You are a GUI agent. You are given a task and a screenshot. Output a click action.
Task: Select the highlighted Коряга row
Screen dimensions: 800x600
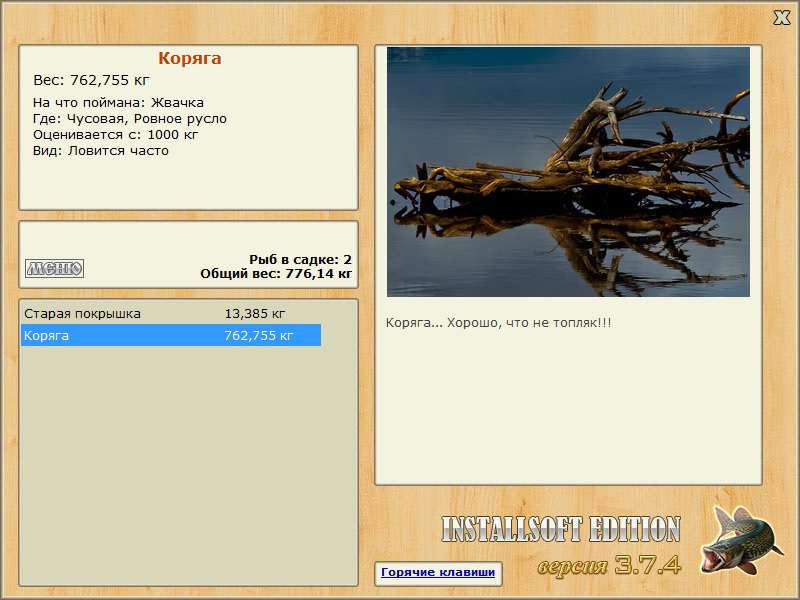171,335
